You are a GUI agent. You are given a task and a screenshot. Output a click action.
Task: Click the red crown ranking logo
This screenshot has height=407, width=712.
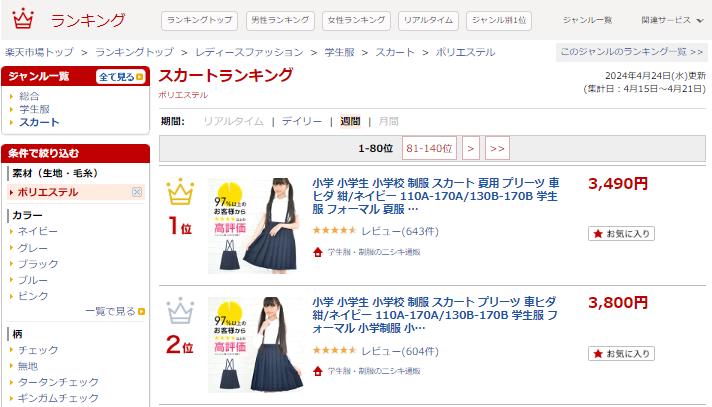coord(23,19)
